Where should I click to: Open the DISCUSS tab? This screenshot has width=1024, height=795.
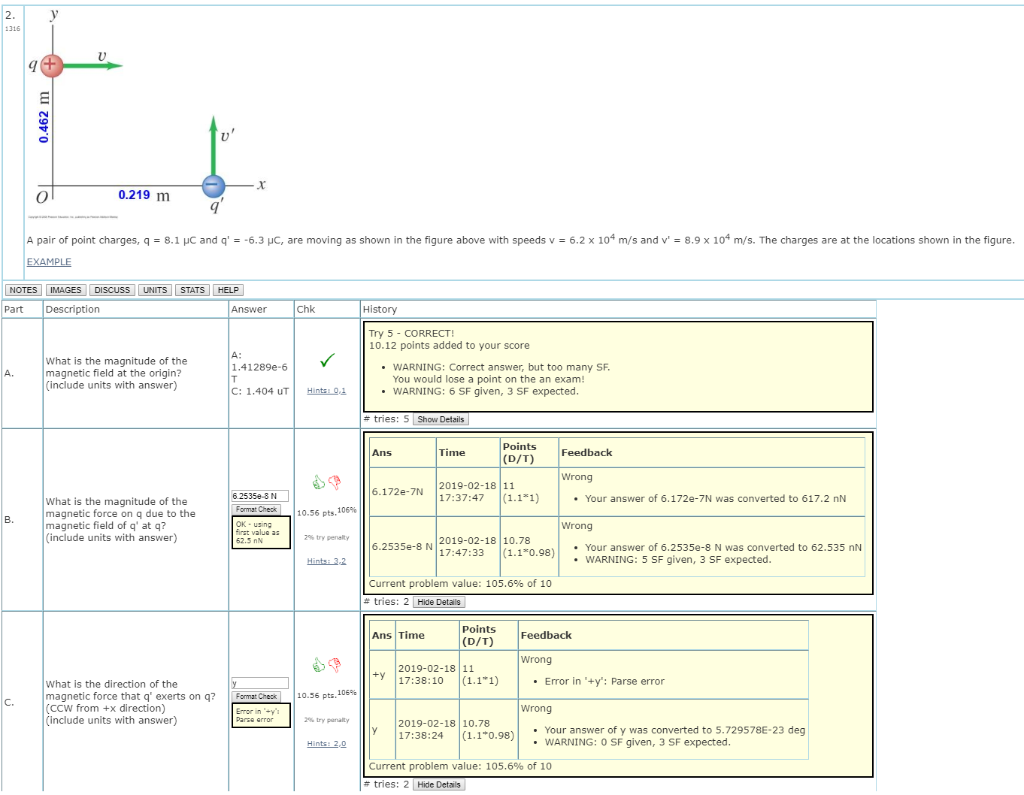pyautogui.click(x=112, y=290)
